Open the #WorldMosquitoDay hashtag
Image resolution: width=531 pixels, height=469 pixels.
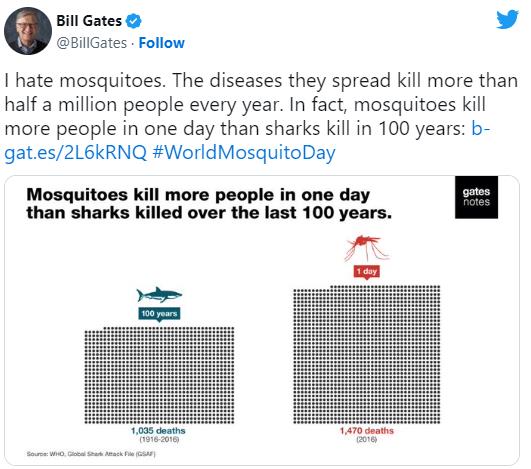(244, 152)
